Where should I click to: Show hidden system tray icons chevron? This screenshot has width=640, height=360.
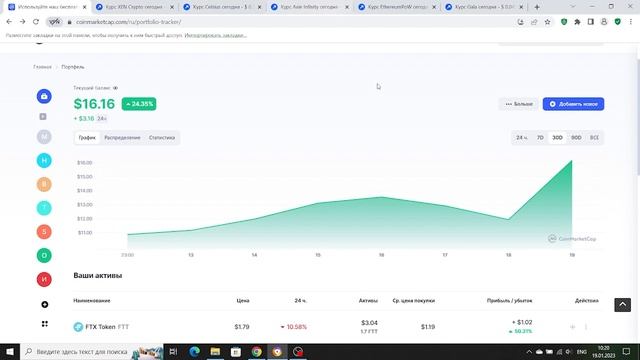coord(529,352)
